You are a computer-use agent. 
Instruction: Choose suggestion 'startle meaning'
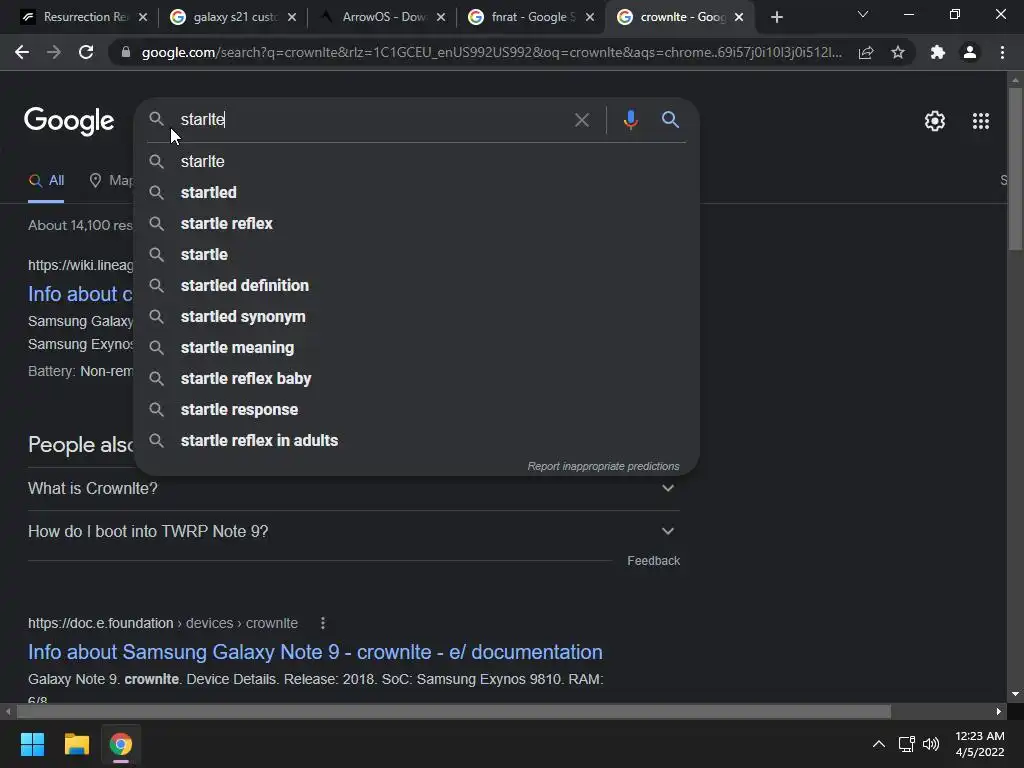click(417, 347)
